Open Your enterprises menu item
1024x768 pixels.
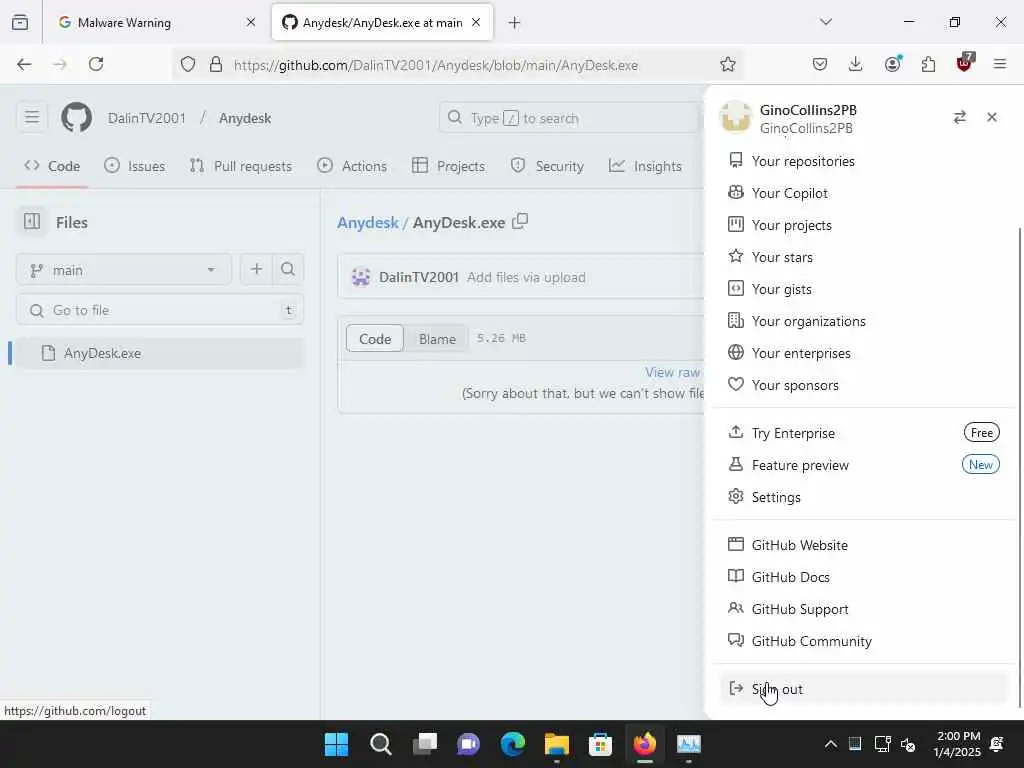click(862, 353)
